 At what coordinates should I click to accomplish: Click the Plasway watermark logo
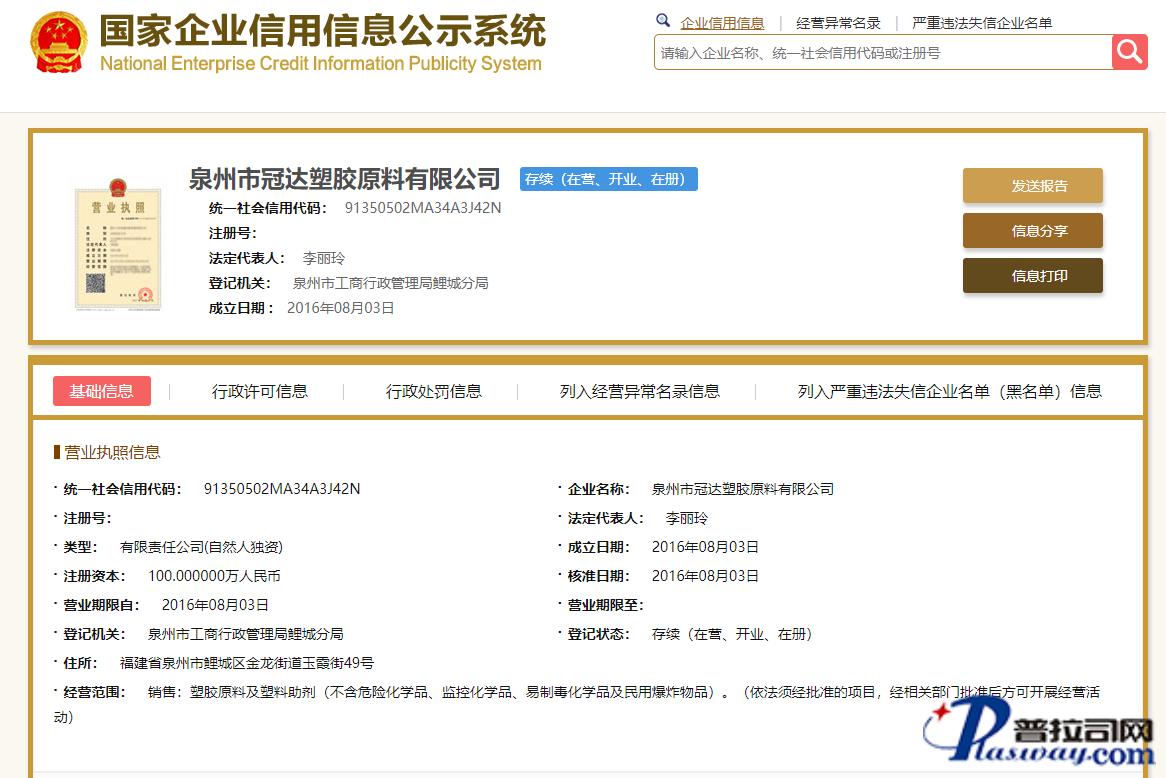click(x=1042, y=737)
